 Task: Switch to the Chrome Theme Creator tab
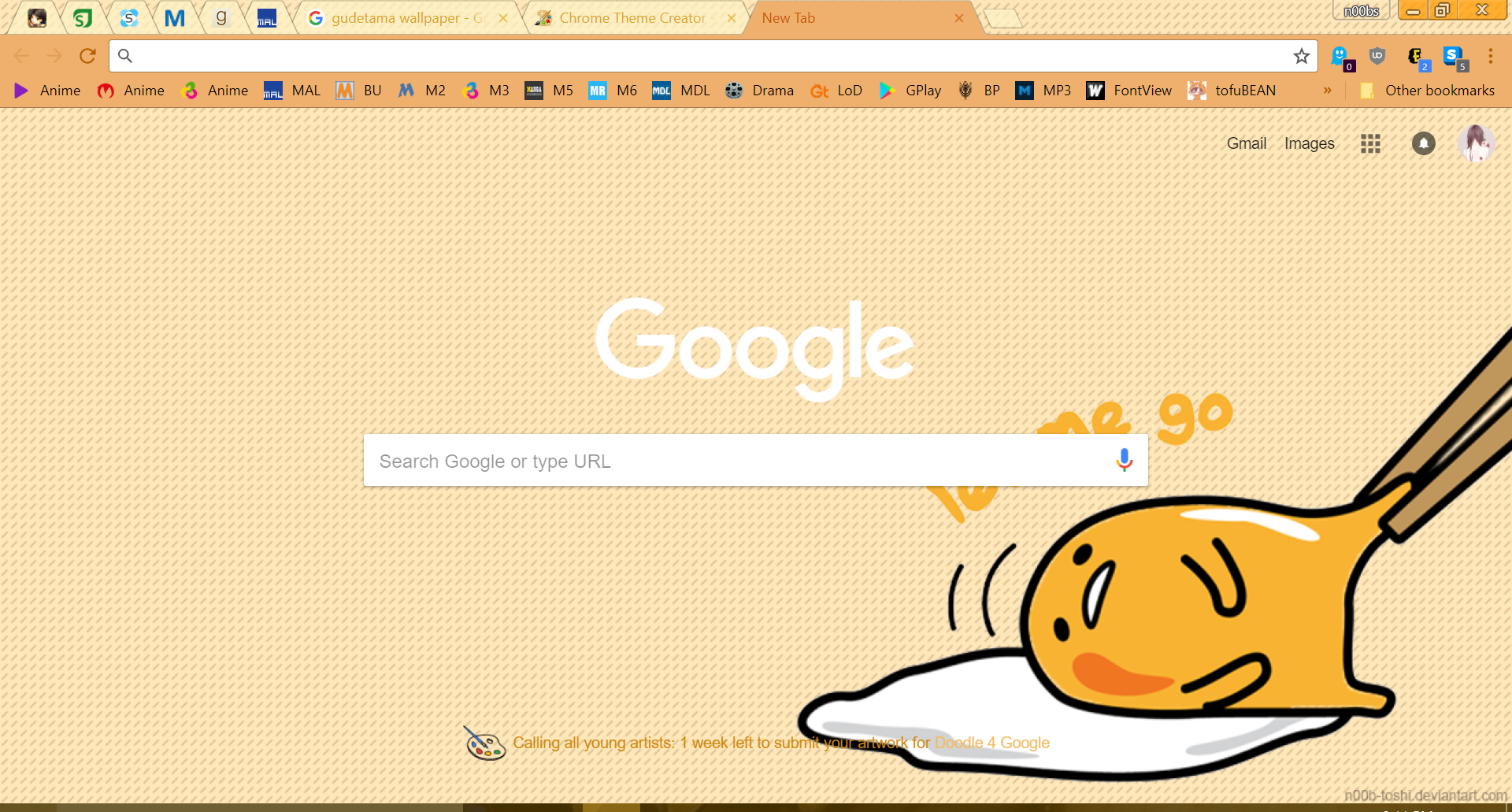[x=634, y=18]
